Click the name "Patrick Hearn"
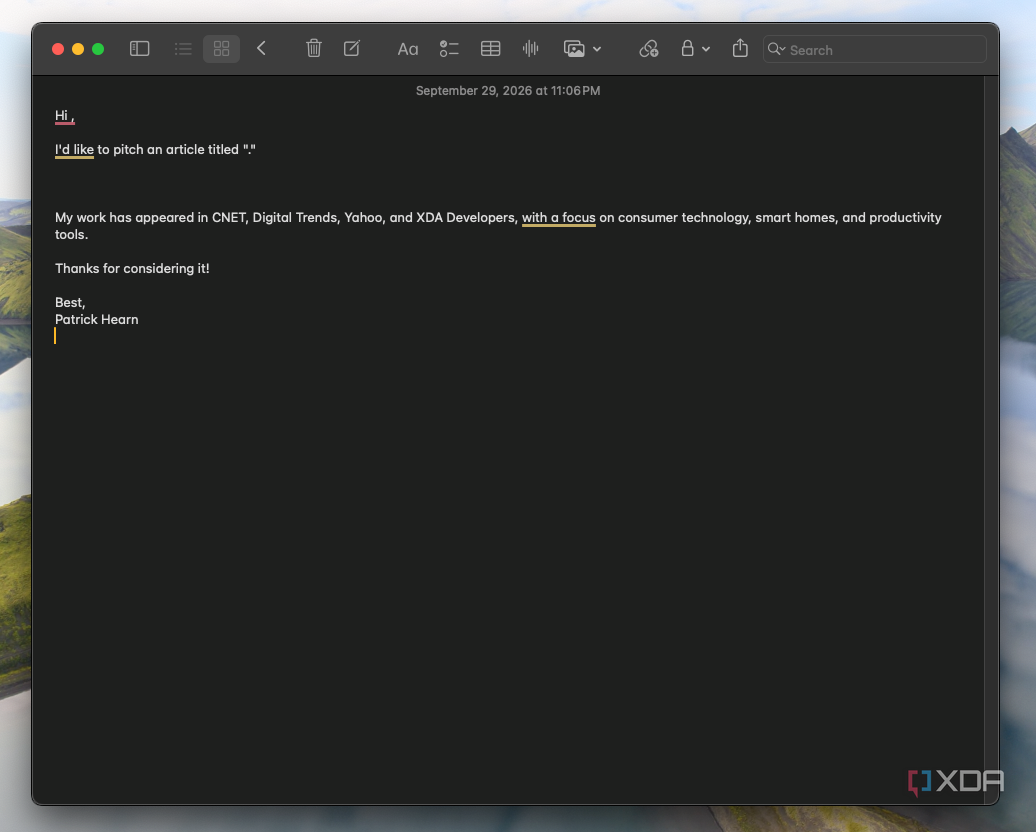The height and width of the screenshot is (832, 1036). point(96,320)
